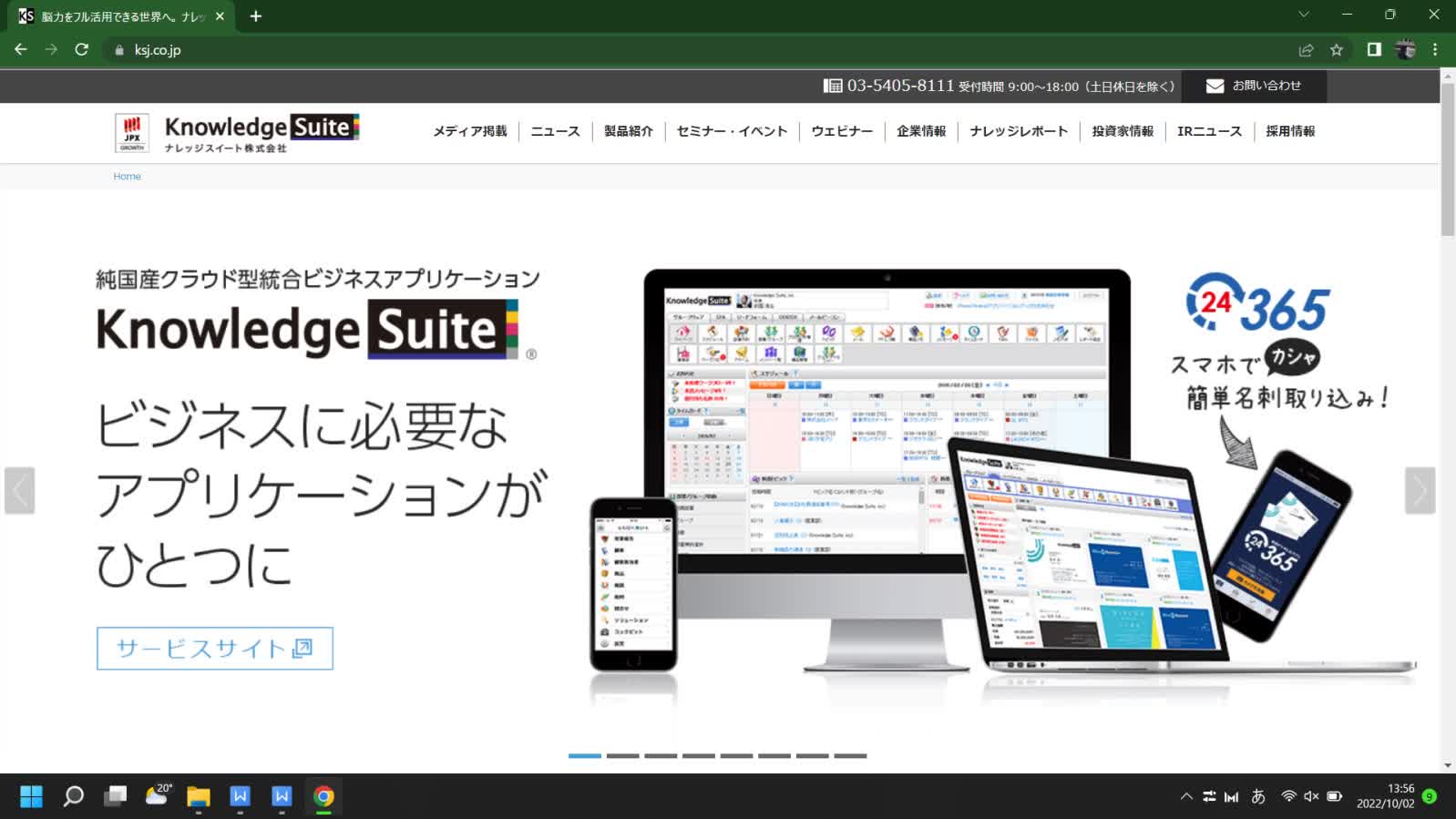Open ニュース menu item
This screenshot has height=819, width=1456.
pyautogui.click(x=555, y=131)
